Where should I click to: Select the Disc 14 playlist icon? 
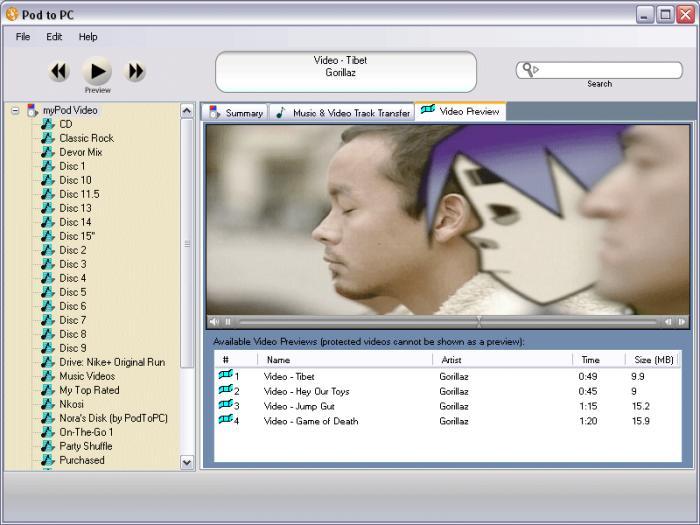click(47, 222)
